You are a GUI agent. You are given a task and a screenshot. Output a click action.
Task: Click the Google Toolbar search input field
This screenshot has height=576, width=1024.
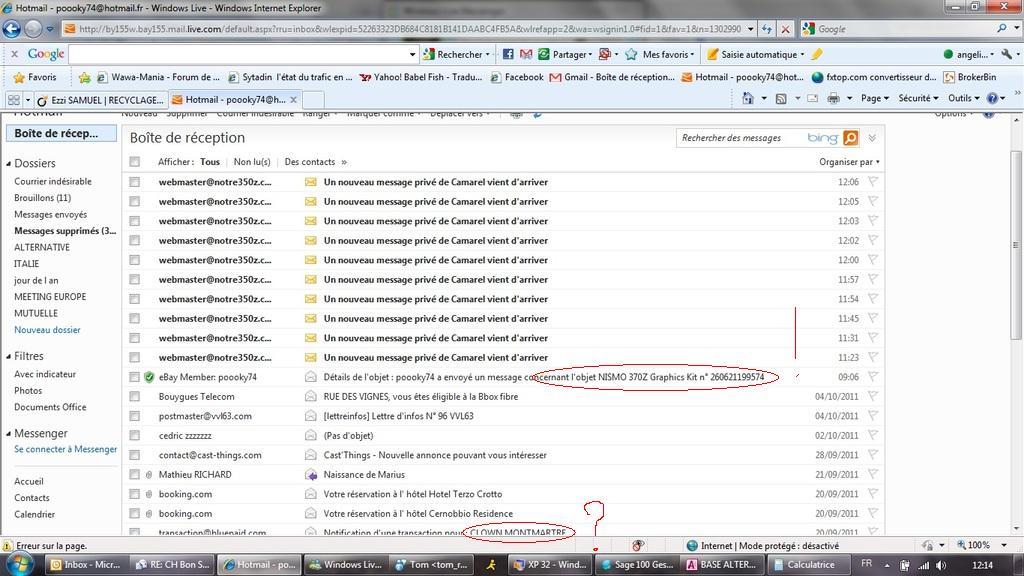point(238,54)
